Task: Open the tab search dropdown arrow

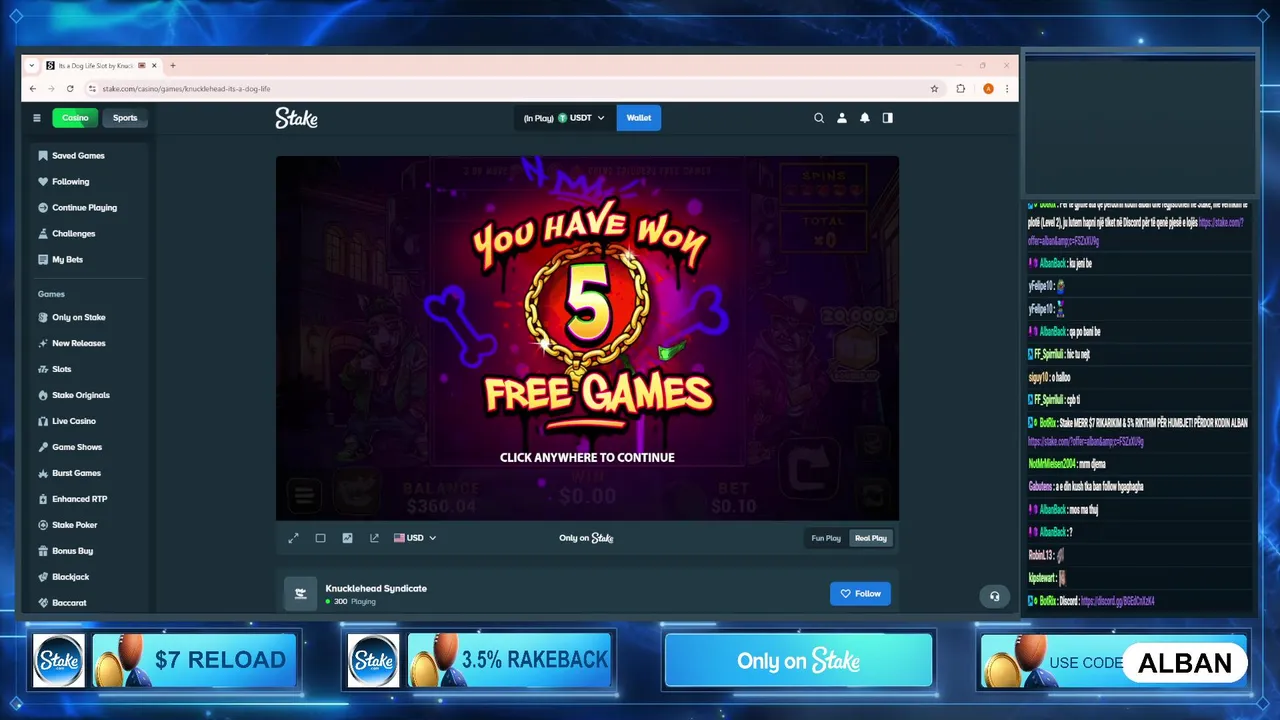Action: [x=32, y=65]
